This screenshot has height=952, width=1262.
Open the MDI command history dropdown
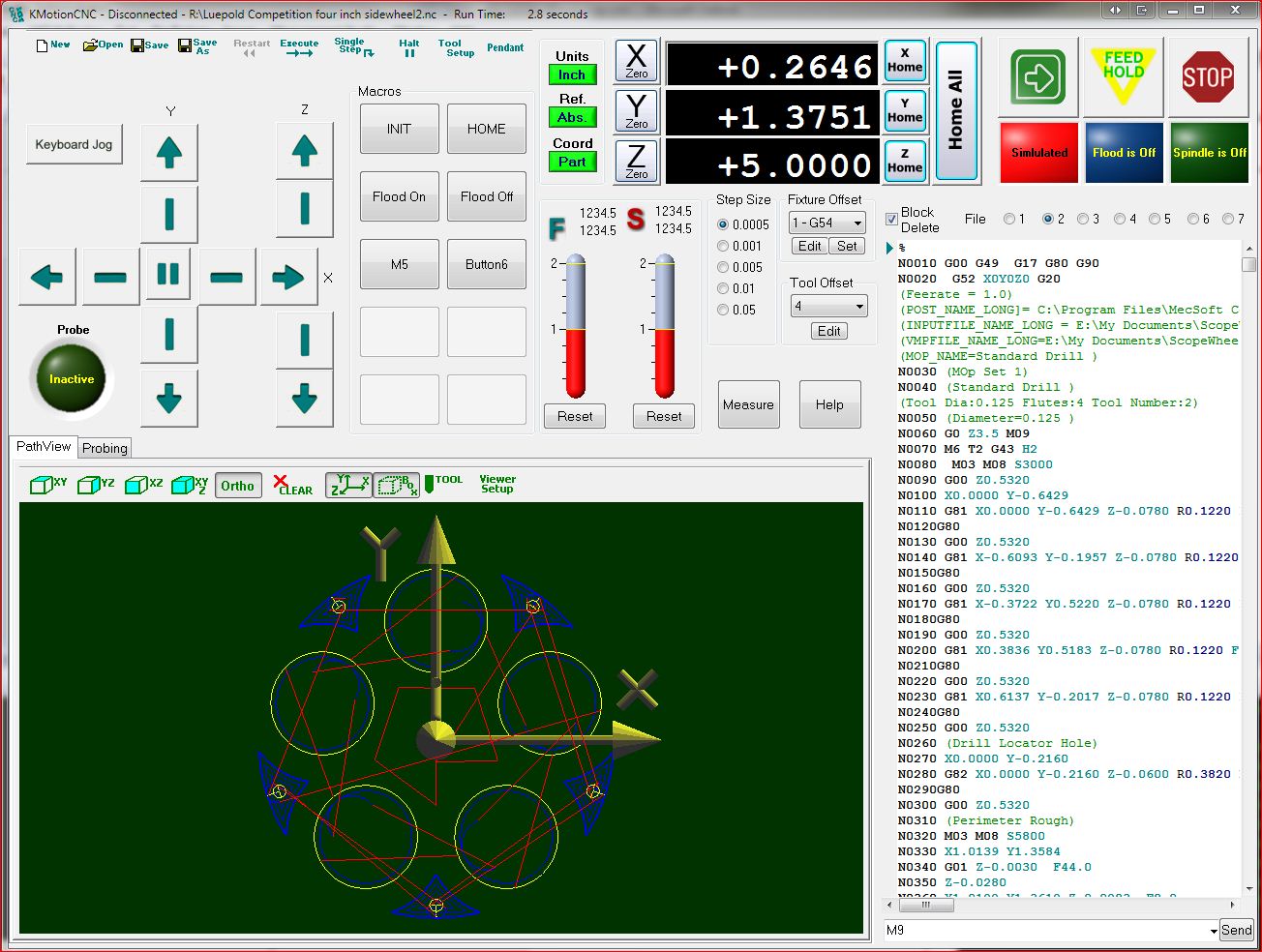tap(1214, 931)
